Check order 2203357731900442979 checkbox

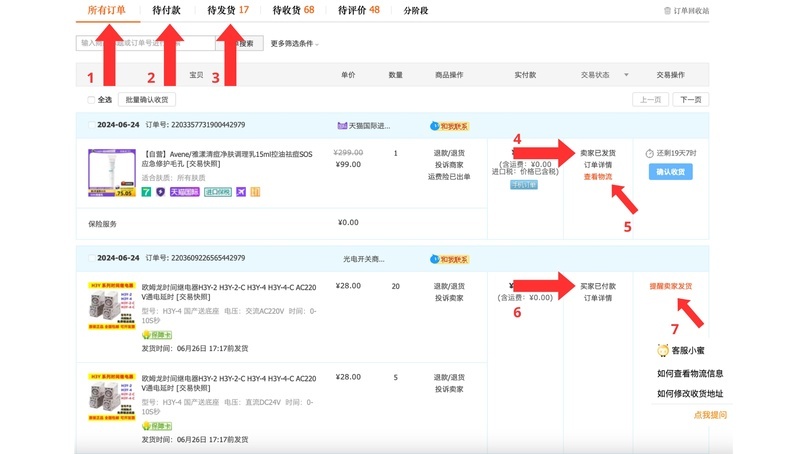click(x=91, y=125)
